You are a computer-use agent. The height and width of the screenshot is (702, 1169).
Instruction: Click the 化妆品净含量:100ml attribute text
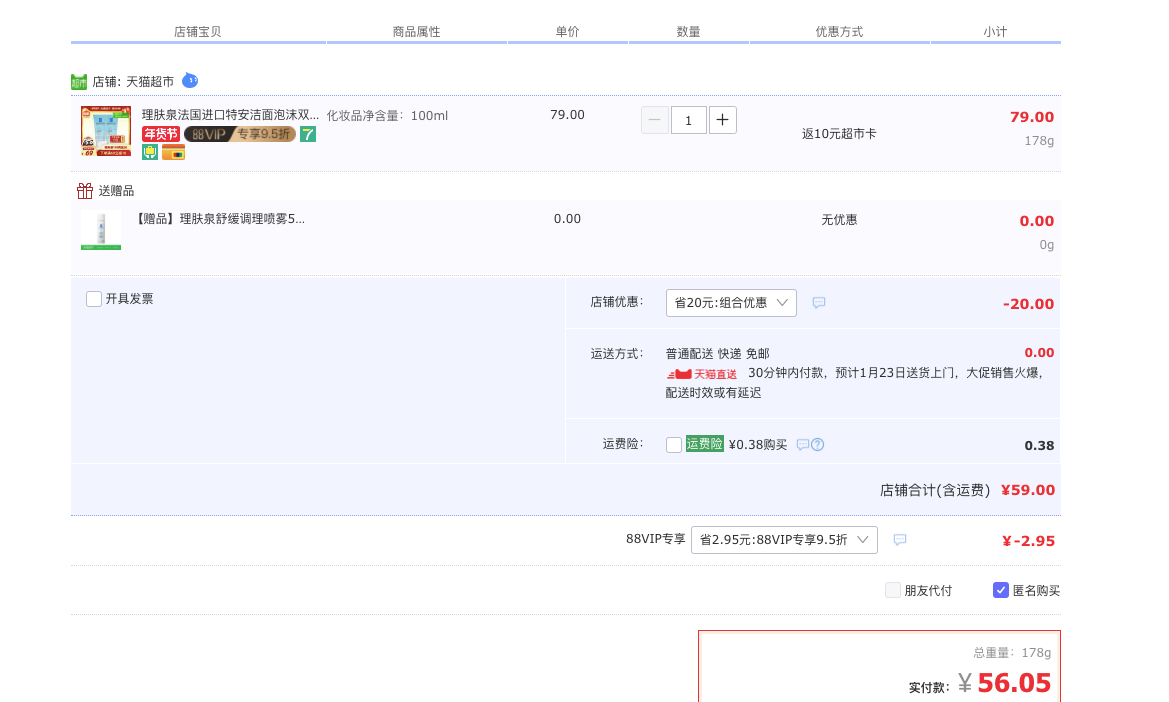click(x=388, y=116)
